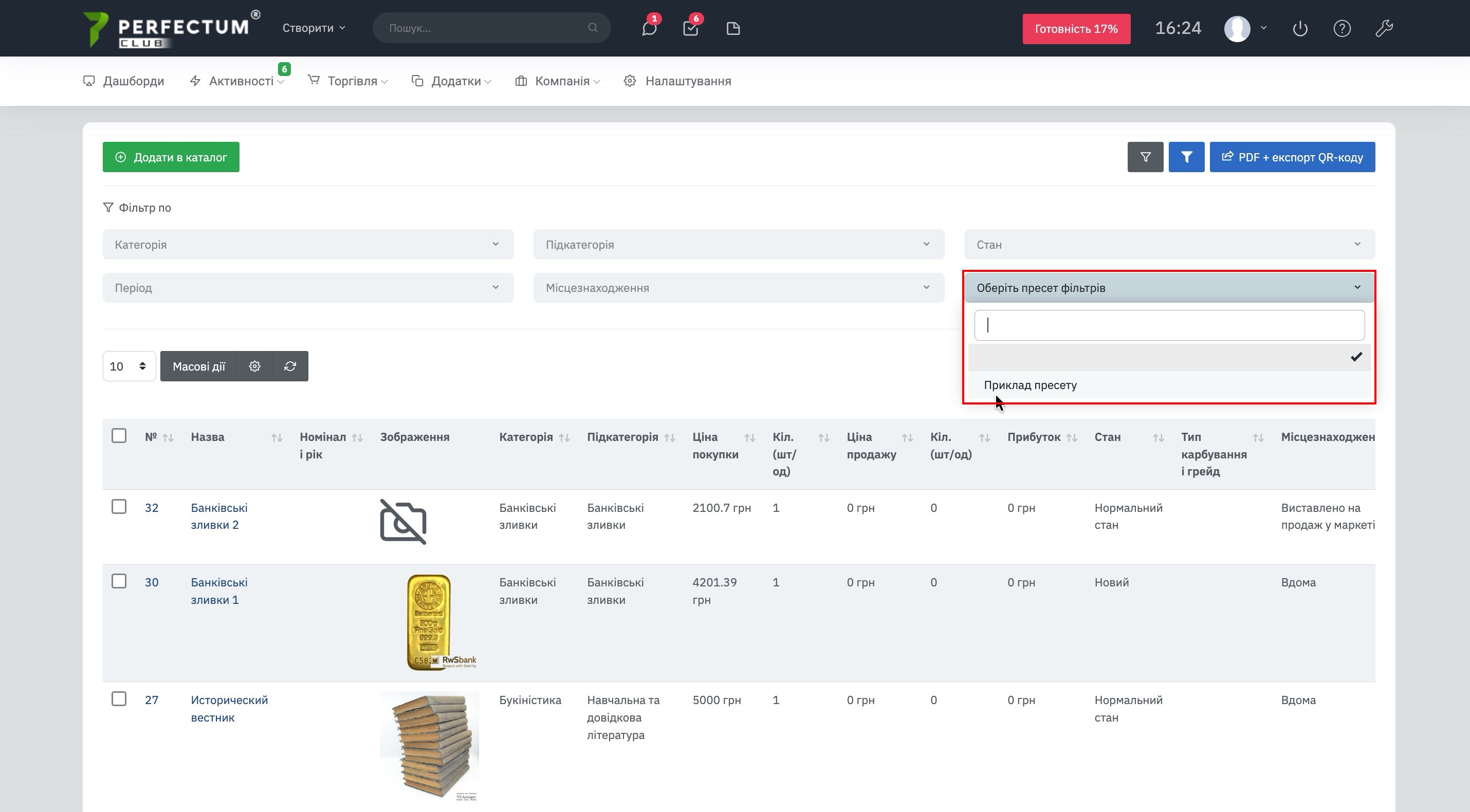The image size is (1470, 812).
Task: Click the outlined filter funnel button
Action: coord(1145,157)
